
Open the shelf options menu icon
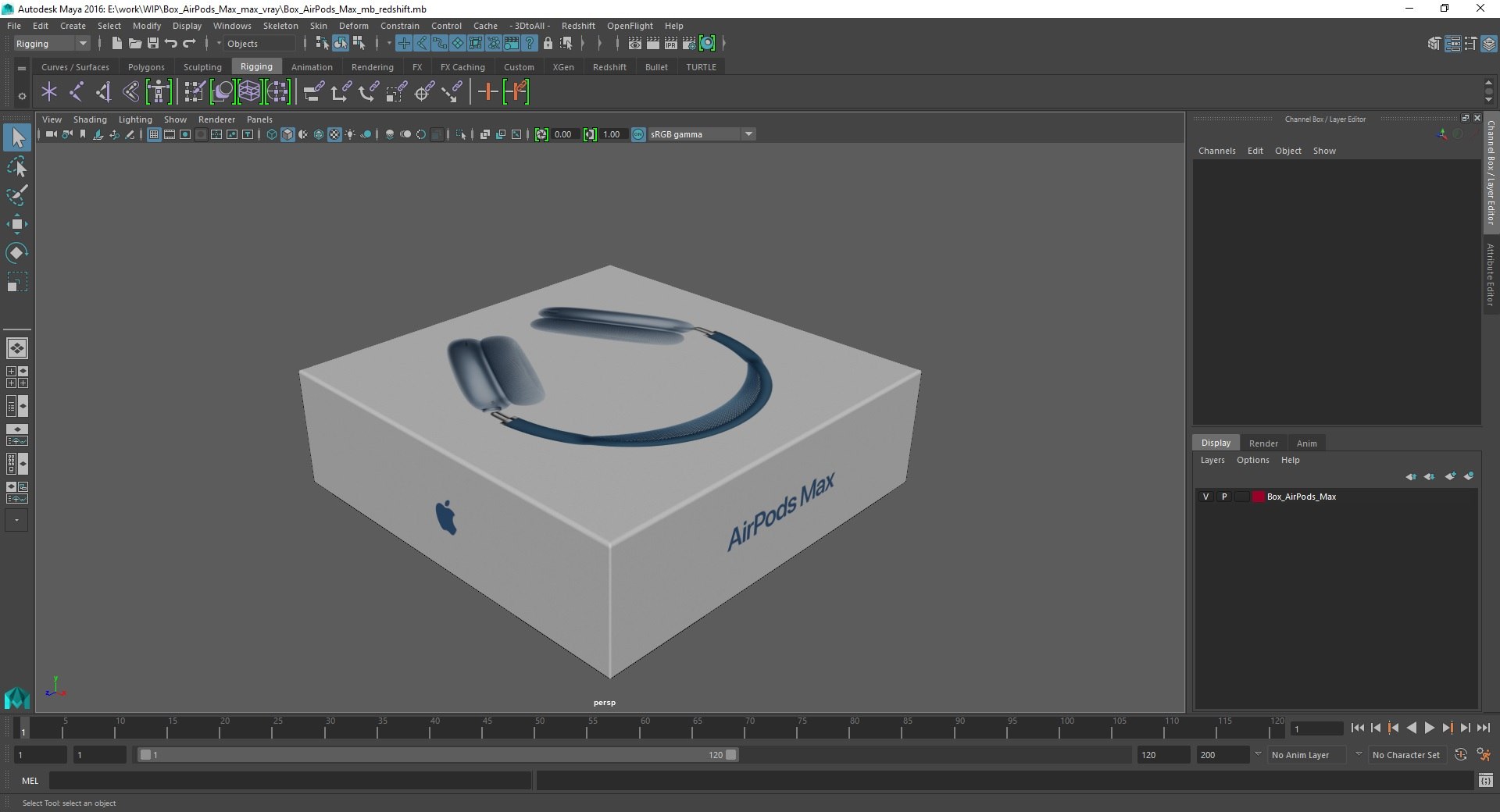click(x=22, y=97)
